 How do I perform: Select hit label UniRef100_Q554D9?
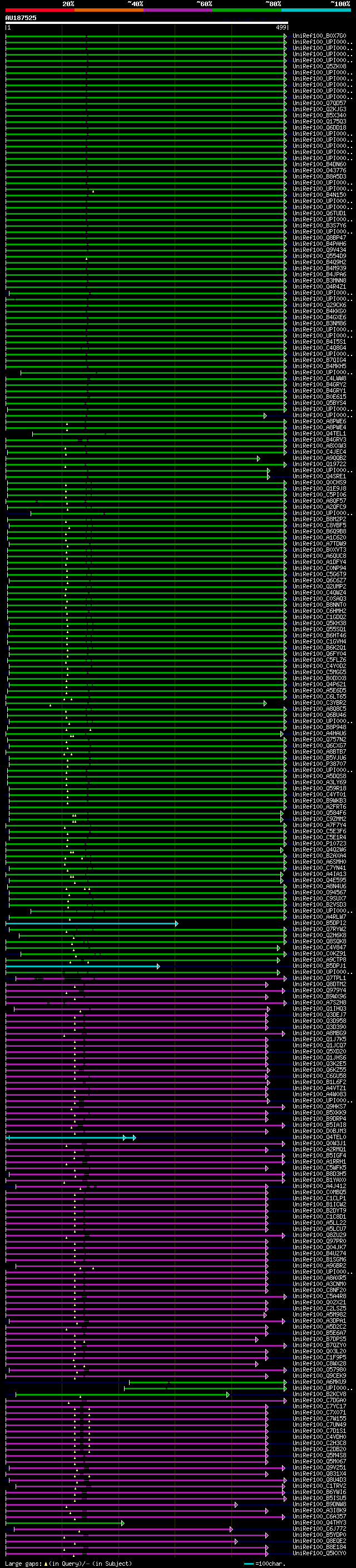coord(319,256)
